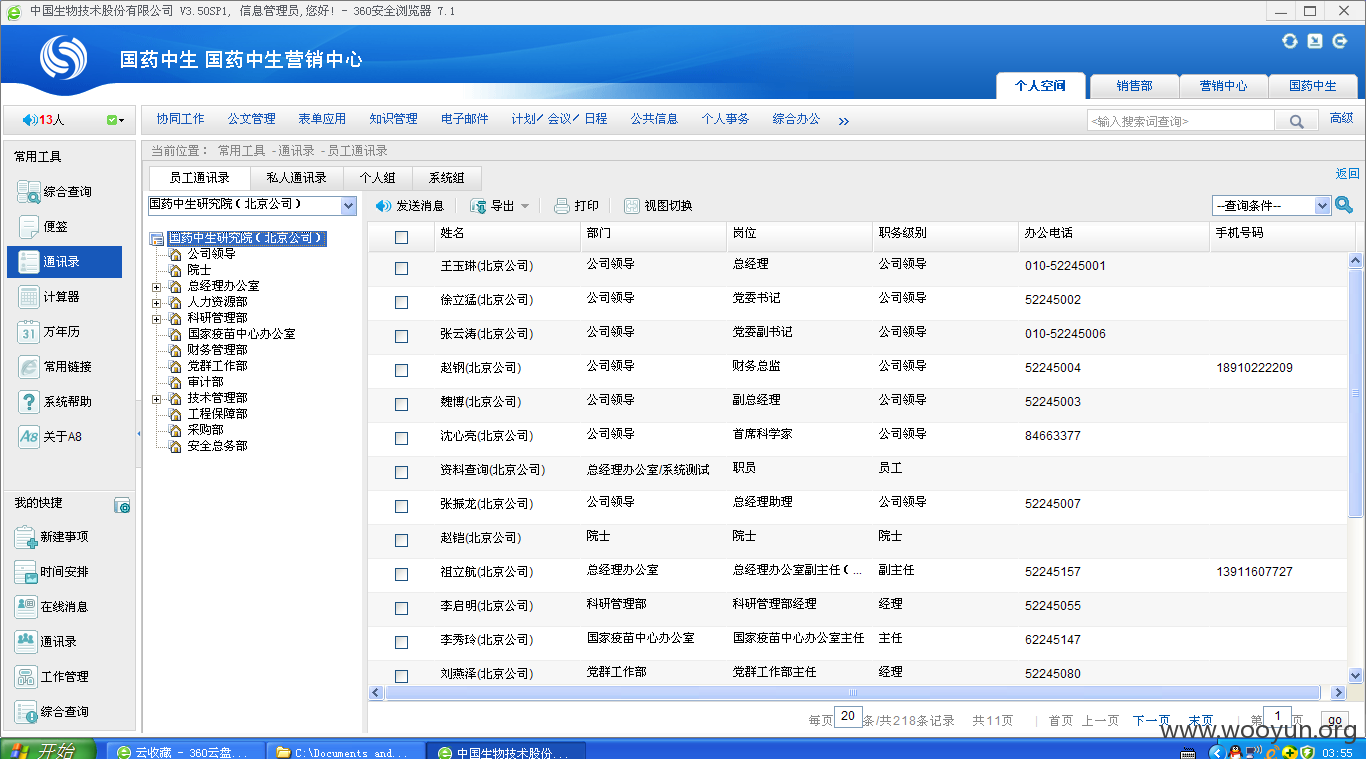Expand 人力资源部 tree node
Image resolution: width=1366 pixels, height=759 pixels.
point(156,302)
